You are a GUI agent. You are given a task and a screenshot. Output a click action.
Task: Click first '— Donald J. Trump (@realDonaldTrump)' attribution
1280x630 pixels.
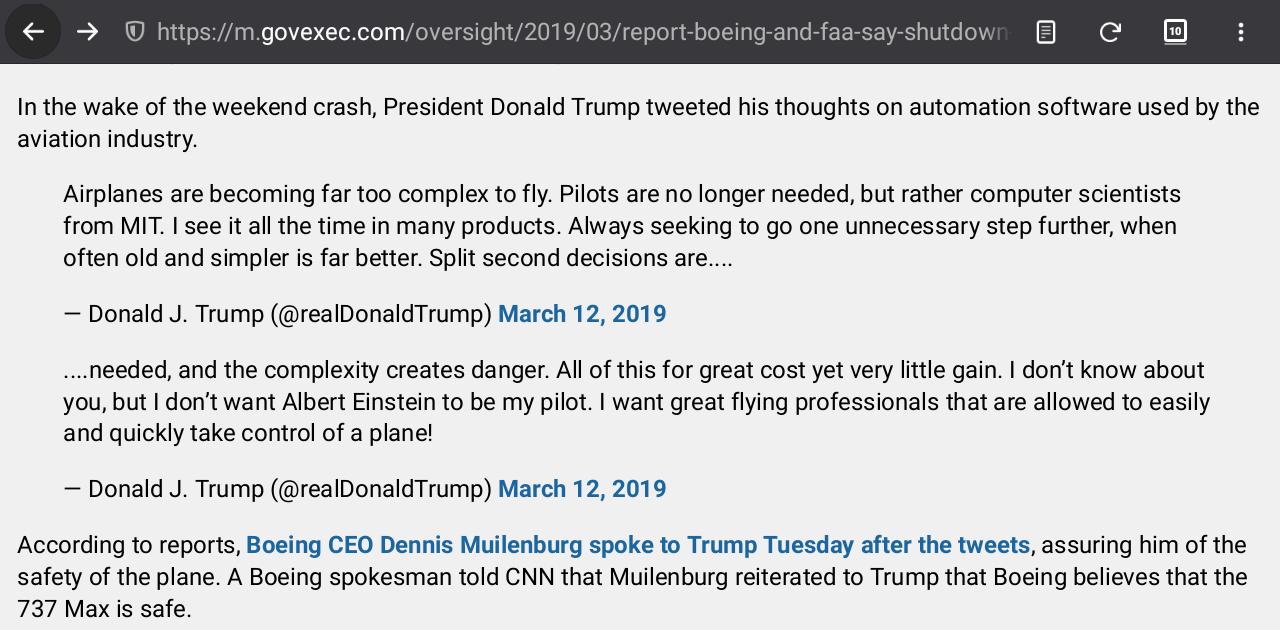(x=278, y=314)
